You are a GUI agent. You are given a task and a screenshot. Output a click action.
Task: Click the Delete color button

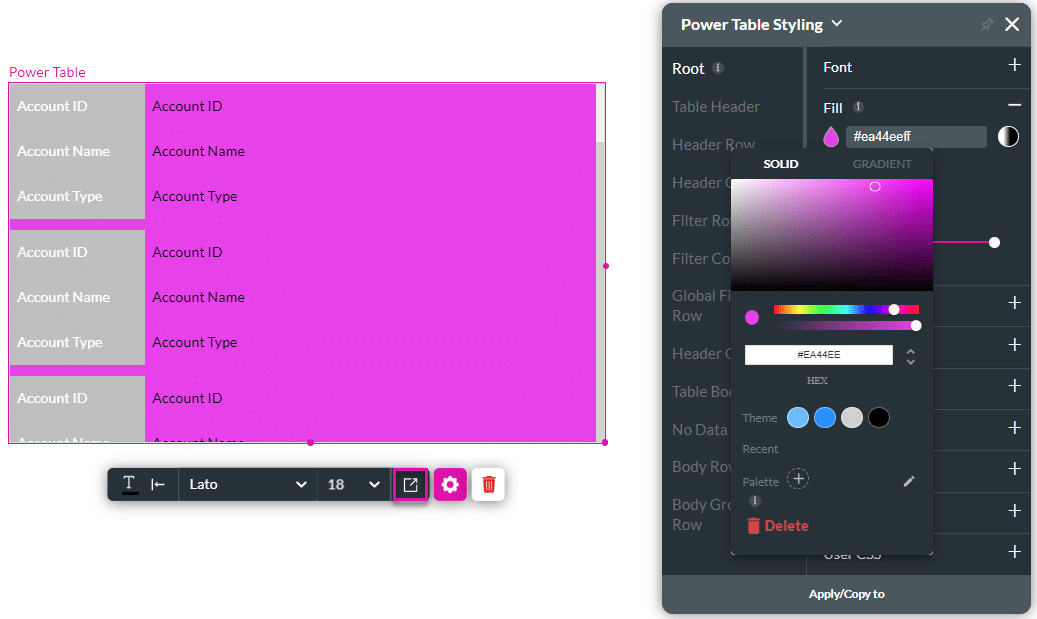[x=777, y=526]
